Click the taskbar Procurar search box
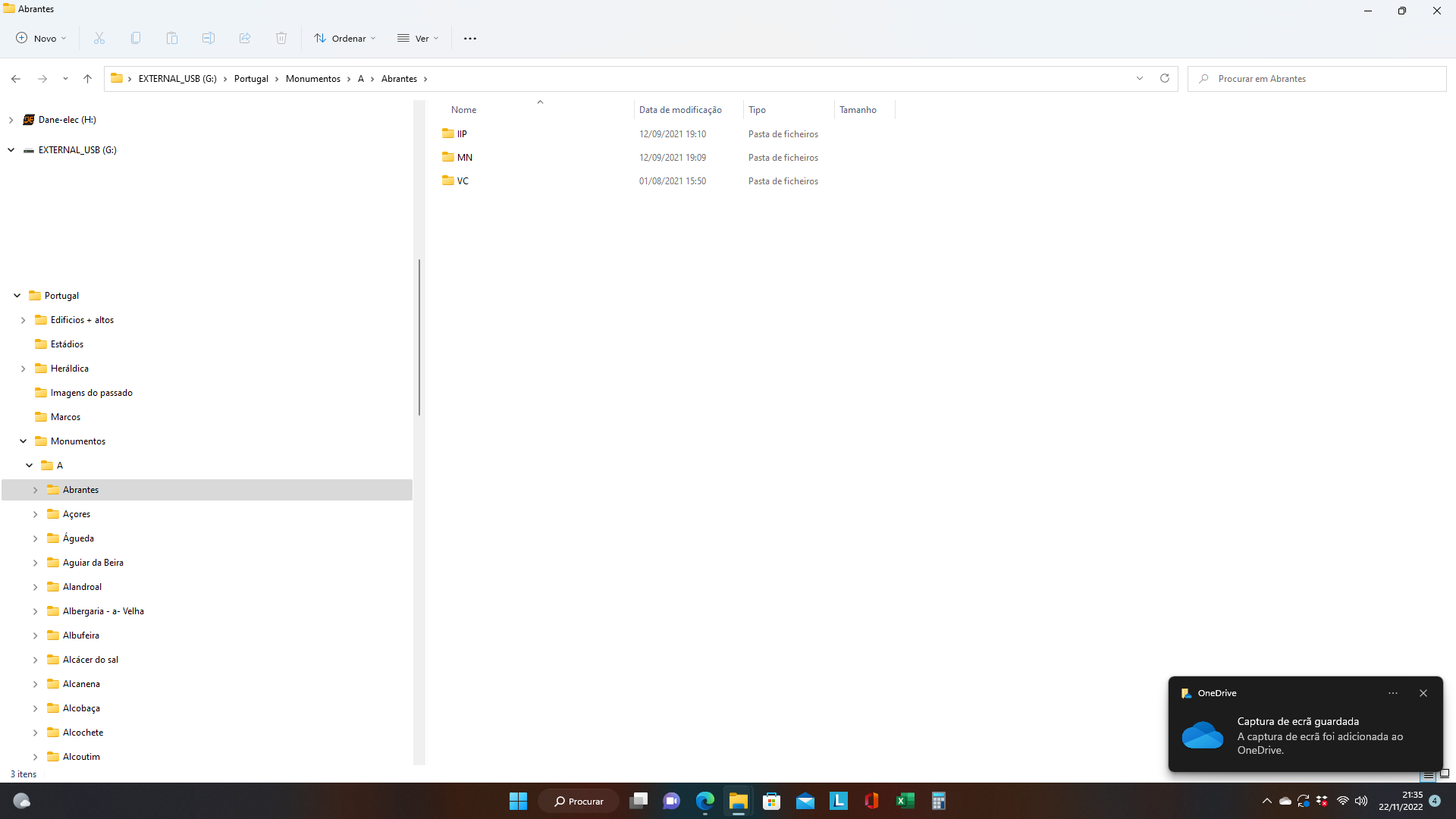1456x819 pixels. [x=579, y=801]
